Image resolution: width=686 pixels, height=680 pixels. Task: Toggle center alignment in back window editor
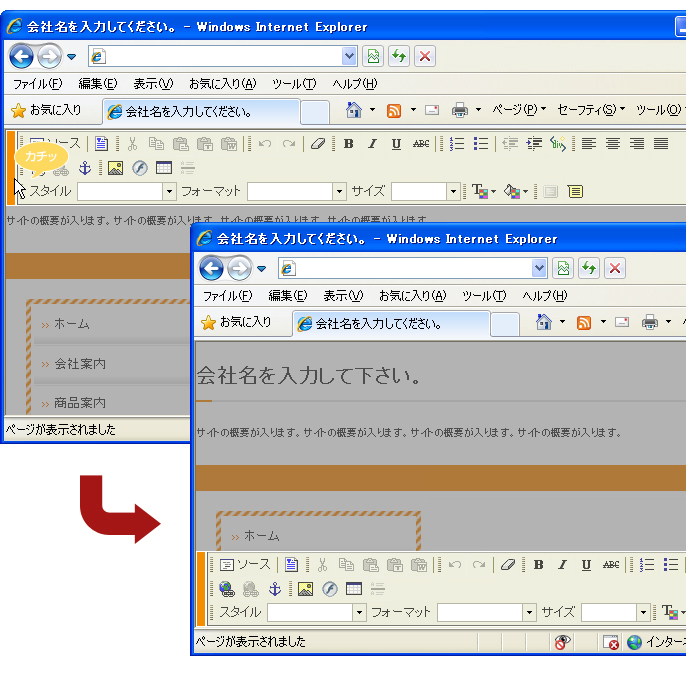click(613, 144)
